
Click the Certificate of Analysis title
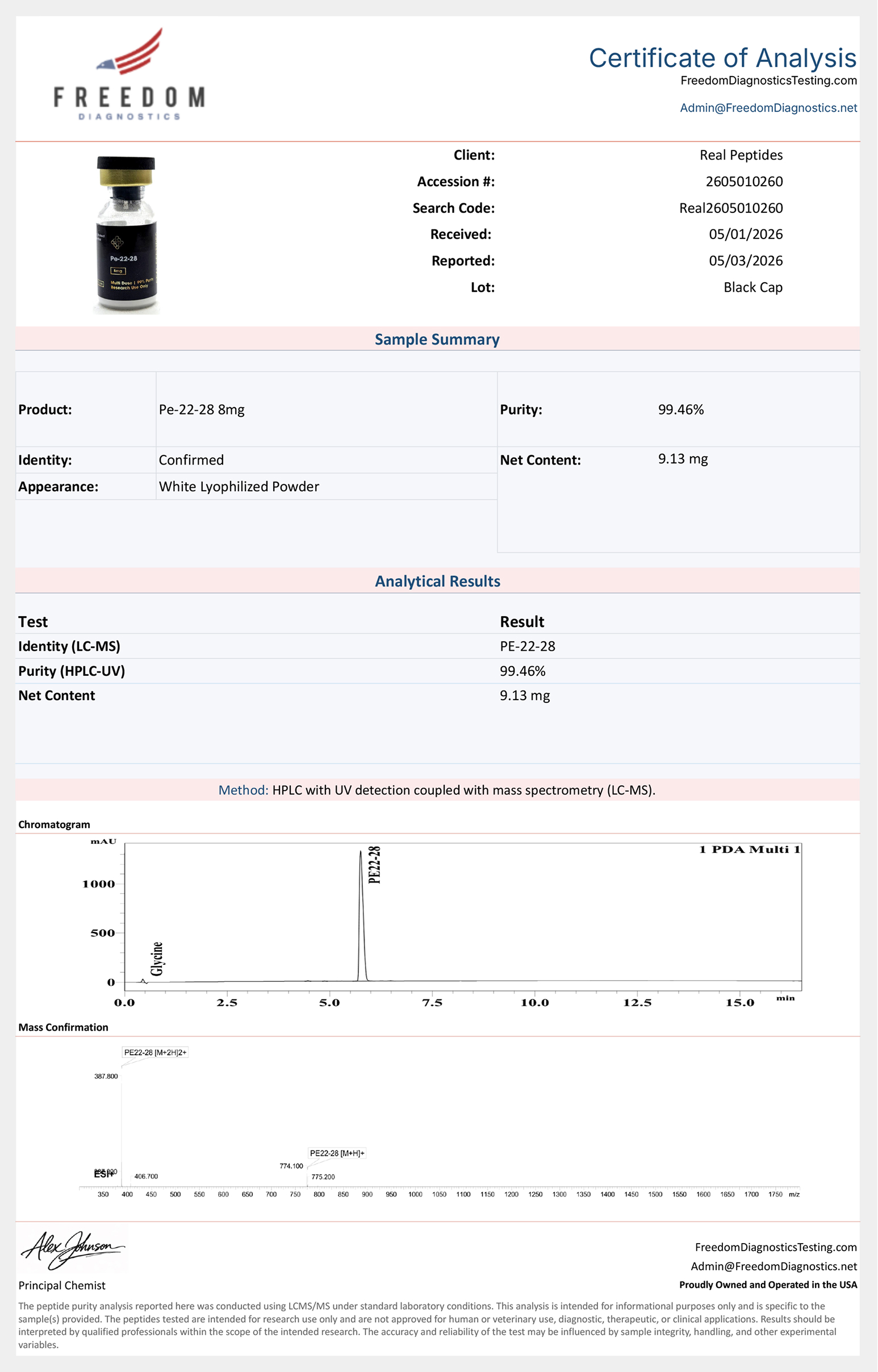coord(722,57)
